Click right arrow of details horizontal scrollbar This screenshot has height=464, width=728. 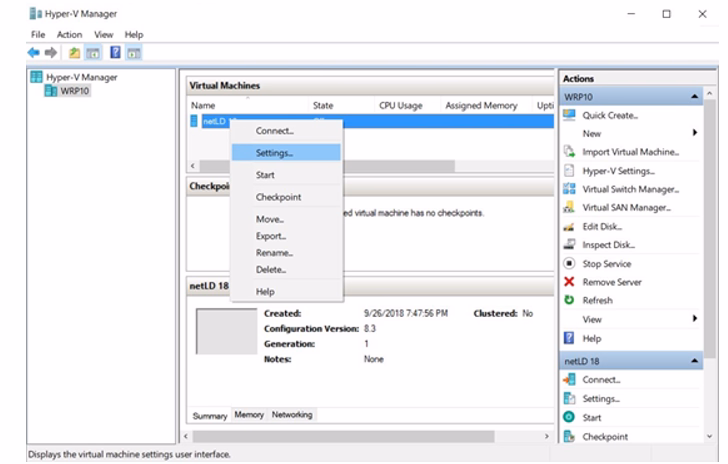[546, 436]
